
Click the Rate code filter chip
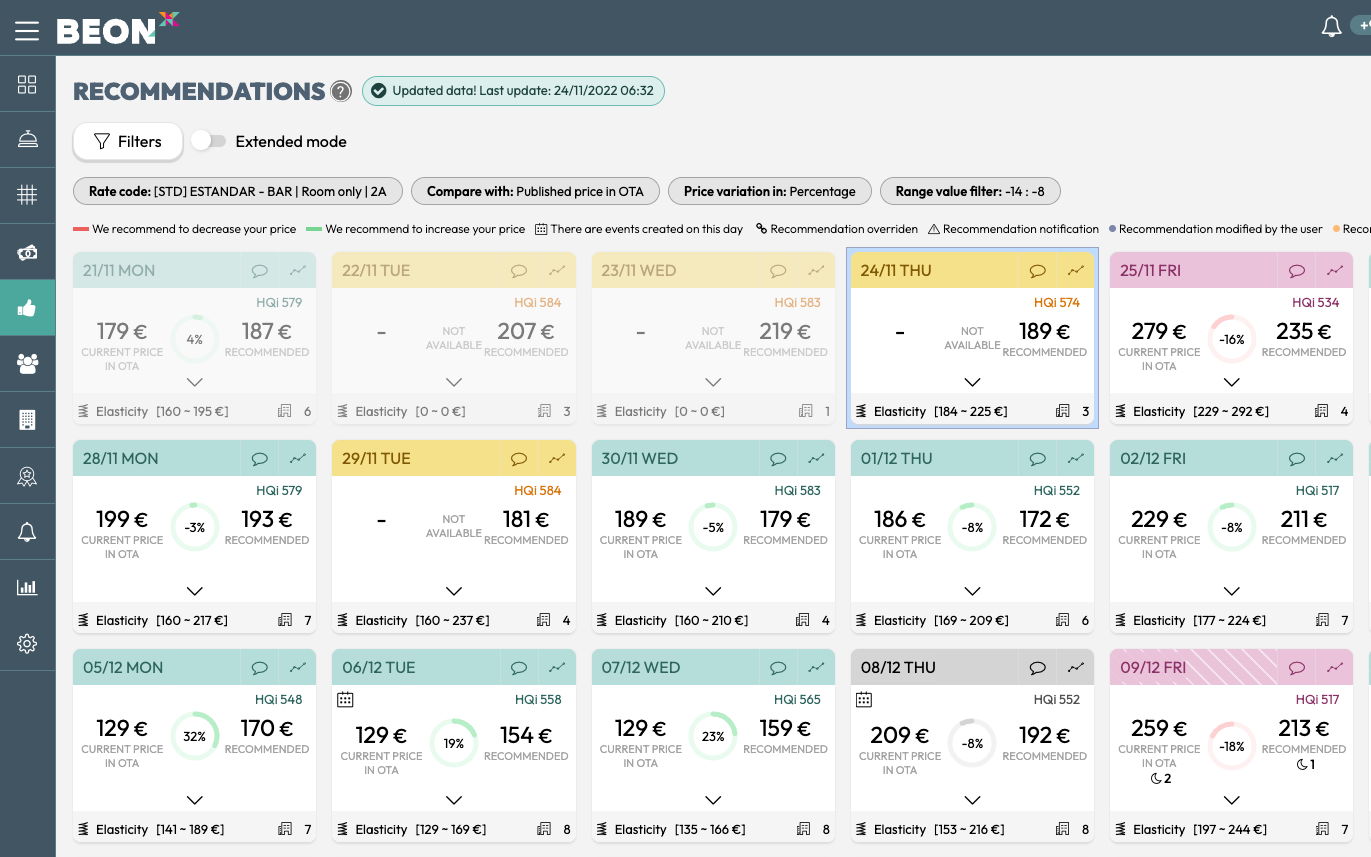pyautogui.click(x=237, y=191)
